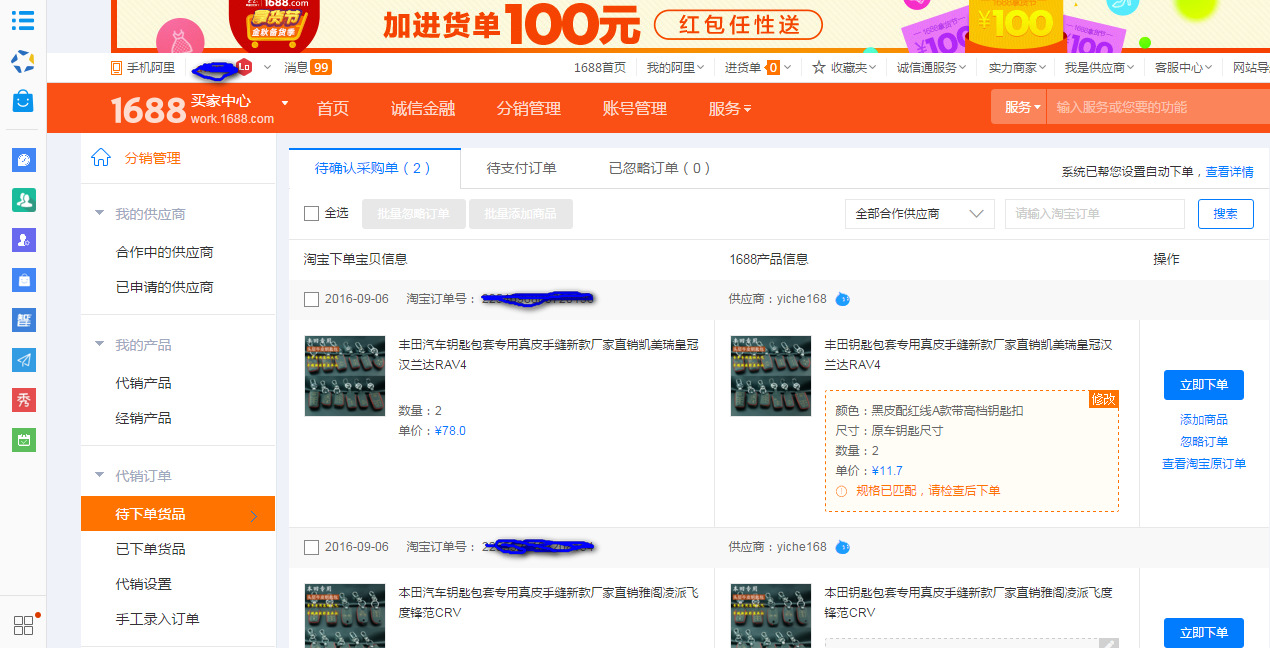This screenshot has height=648, width=1270.
Task: Select the clock icon in the left sidebar
Action: 23,160
